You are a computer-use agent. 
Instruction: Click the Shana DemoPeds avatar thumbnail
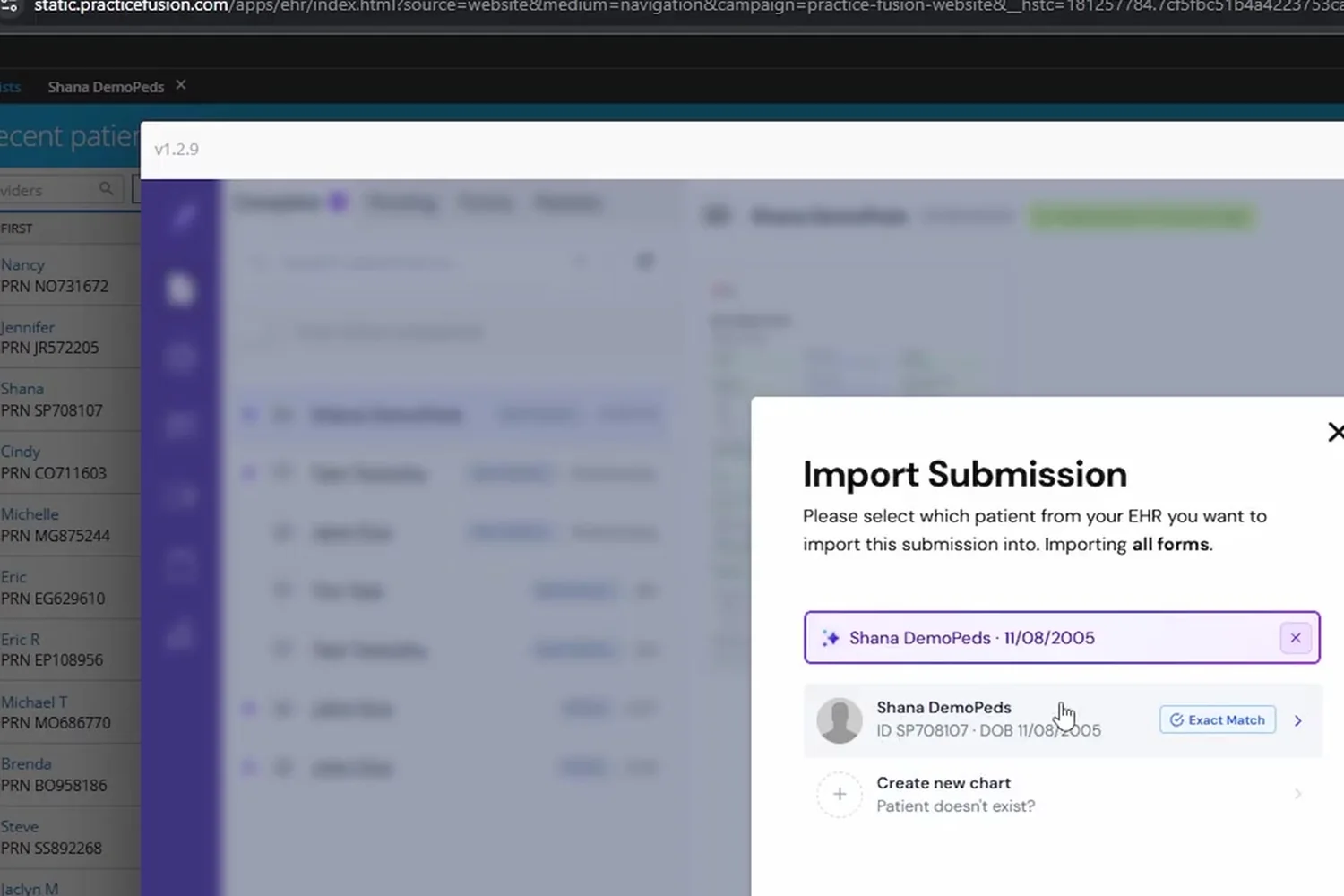click(x=840, y=720)
